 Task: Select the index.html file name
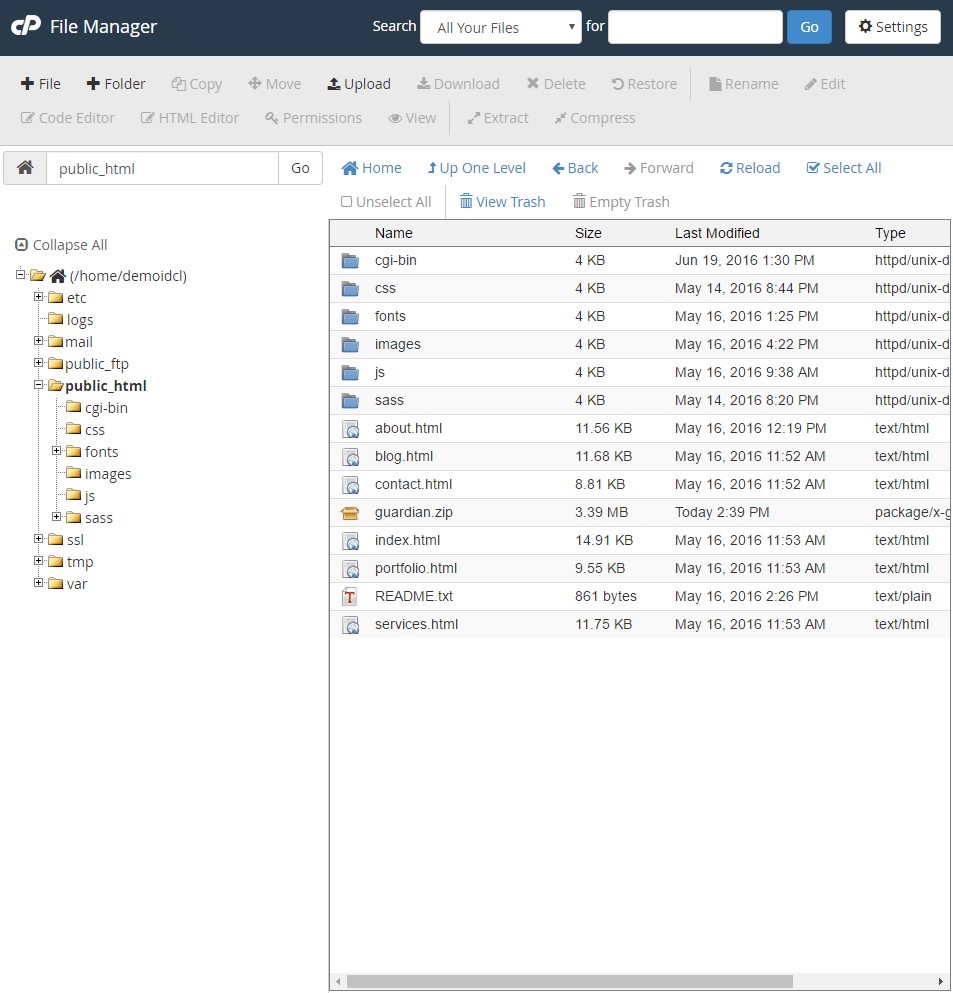407,540
